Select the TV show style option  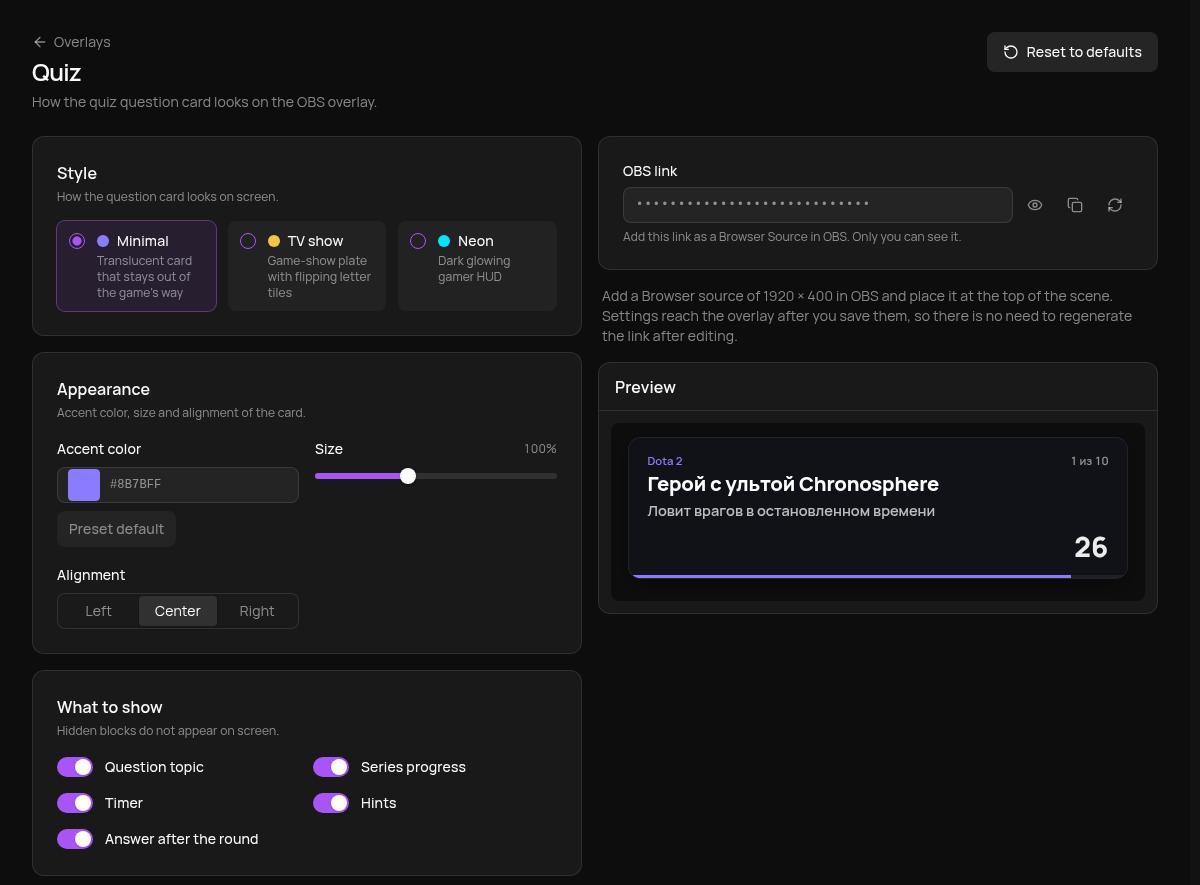point(307,266)
